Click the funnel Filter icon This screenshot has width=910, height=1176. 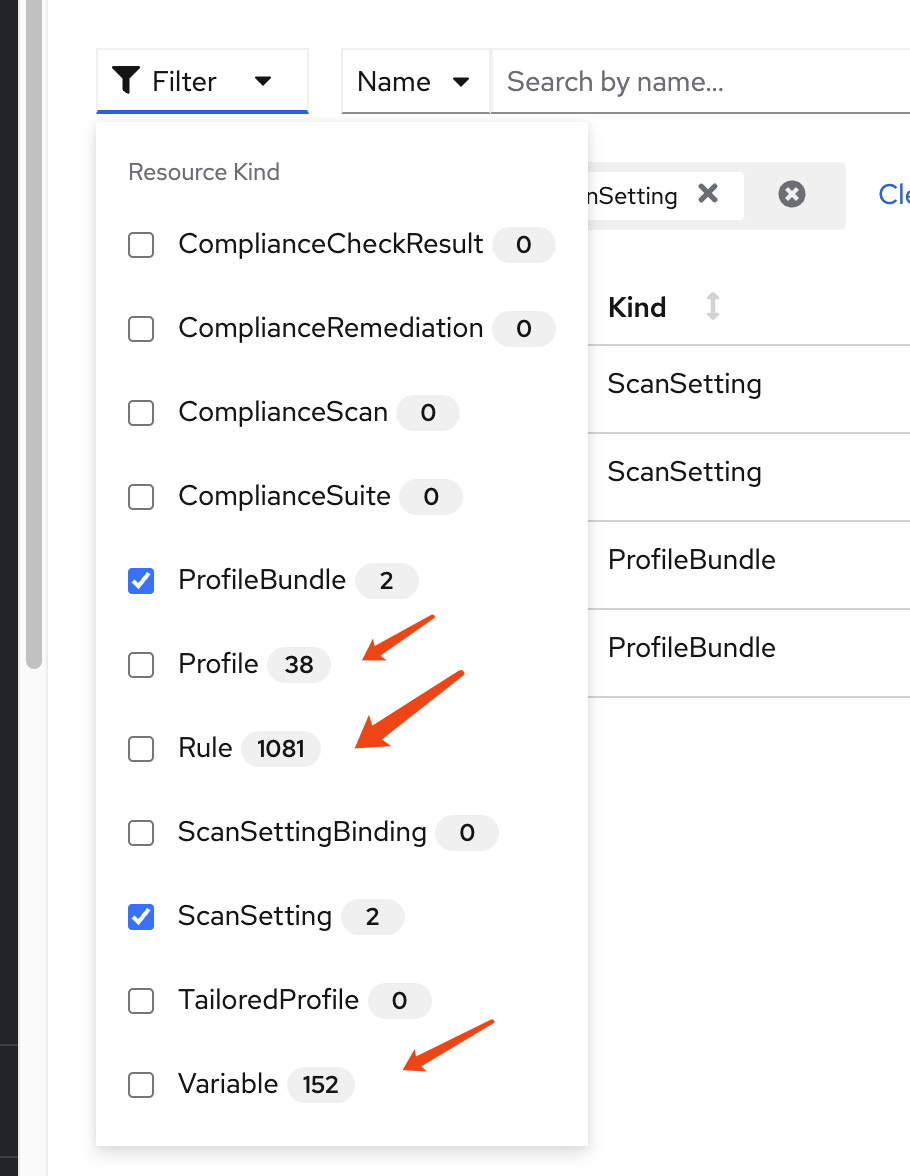click(126, 80)
